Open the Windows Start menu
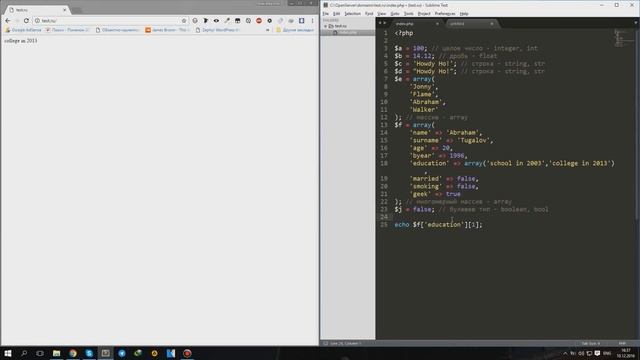The height and width of the screenshot is (360, 640). pyautogui.click(x=8, y=353)
